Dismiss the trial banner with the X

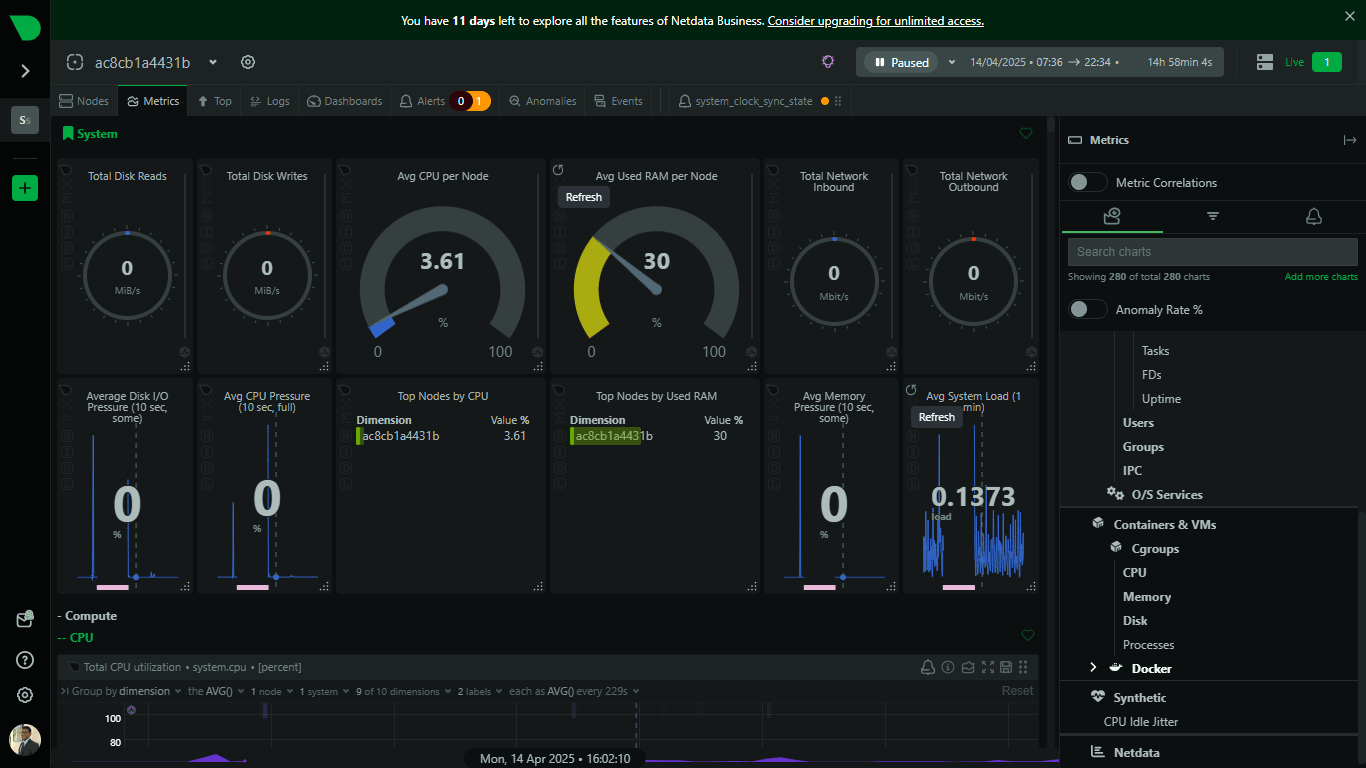1350,15
